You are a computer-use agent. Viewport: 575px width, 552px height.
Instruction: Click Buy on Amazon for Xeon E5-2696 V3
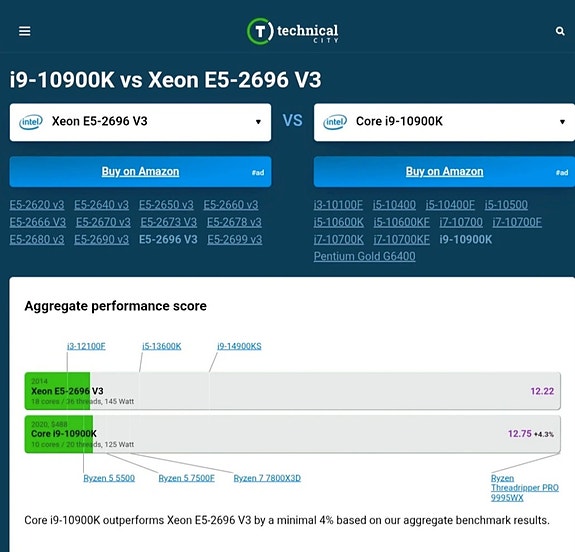[140, 172]
